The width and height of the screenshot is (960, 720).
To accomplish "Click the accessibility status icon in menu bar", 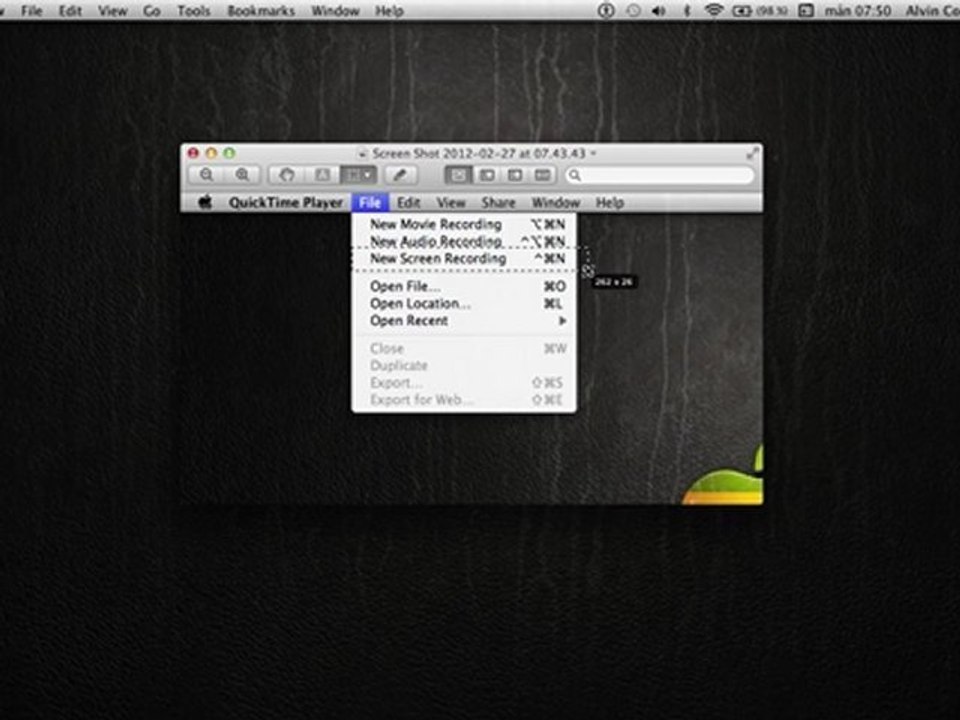I will coord(606,10).
